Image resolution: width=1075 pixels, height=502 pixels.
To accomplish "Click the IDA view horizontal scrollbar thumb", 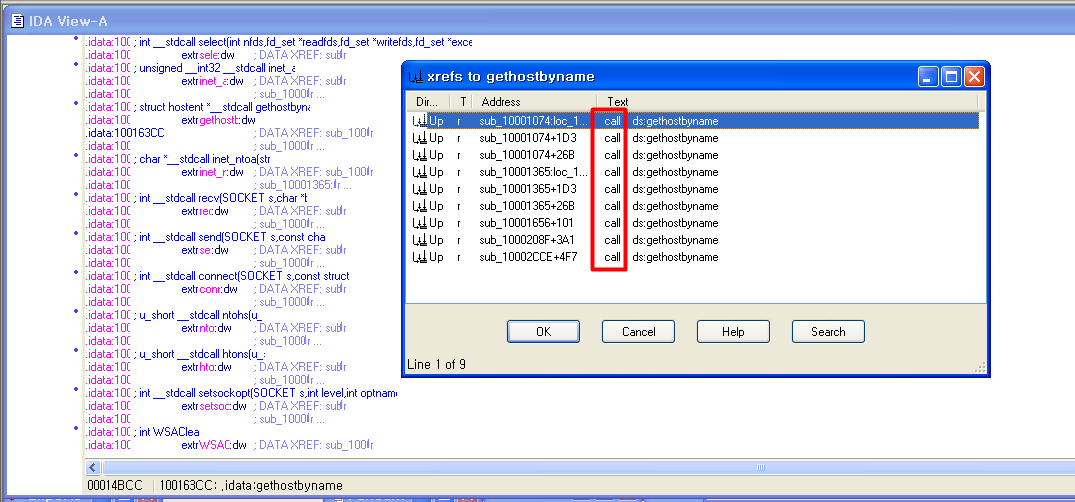I will pyautogui.click(x=760, y=468).
